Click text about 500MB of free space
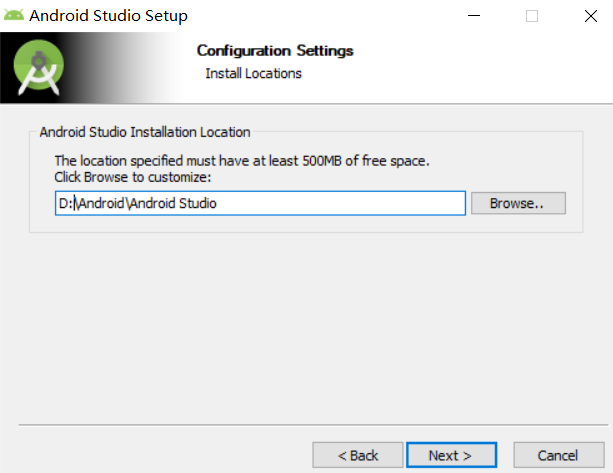The width and height of the screenshot is (613, 473). point(242,161)
